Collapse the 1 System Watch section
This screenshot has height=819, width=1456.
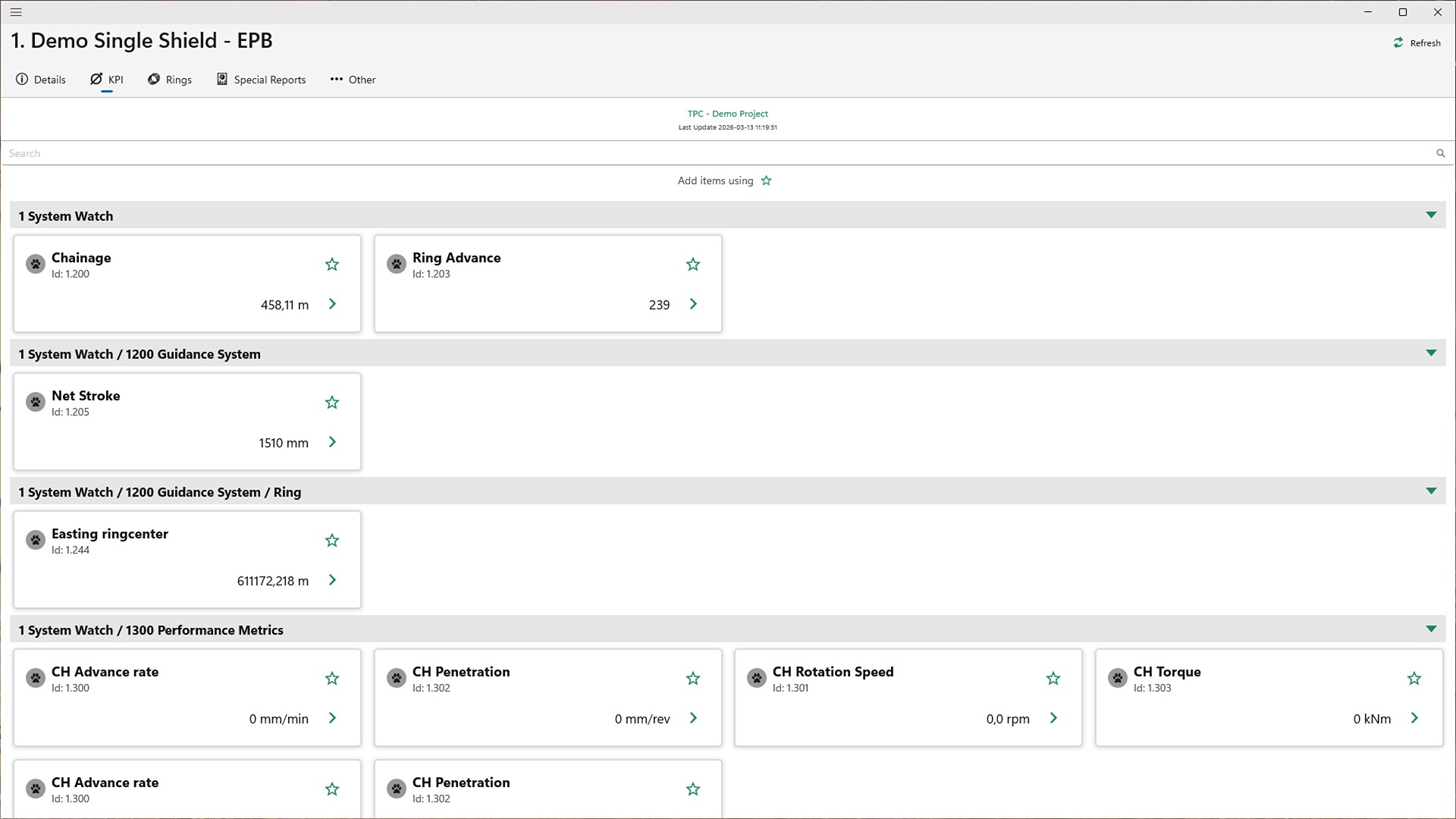coord(1431,215)
